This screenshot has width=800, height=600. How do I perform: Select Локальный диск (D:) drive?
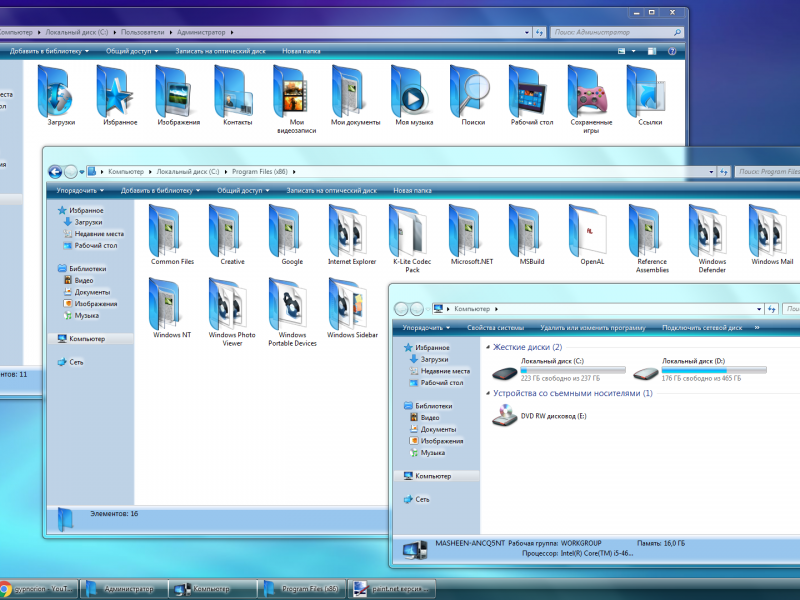click(699, 369)
